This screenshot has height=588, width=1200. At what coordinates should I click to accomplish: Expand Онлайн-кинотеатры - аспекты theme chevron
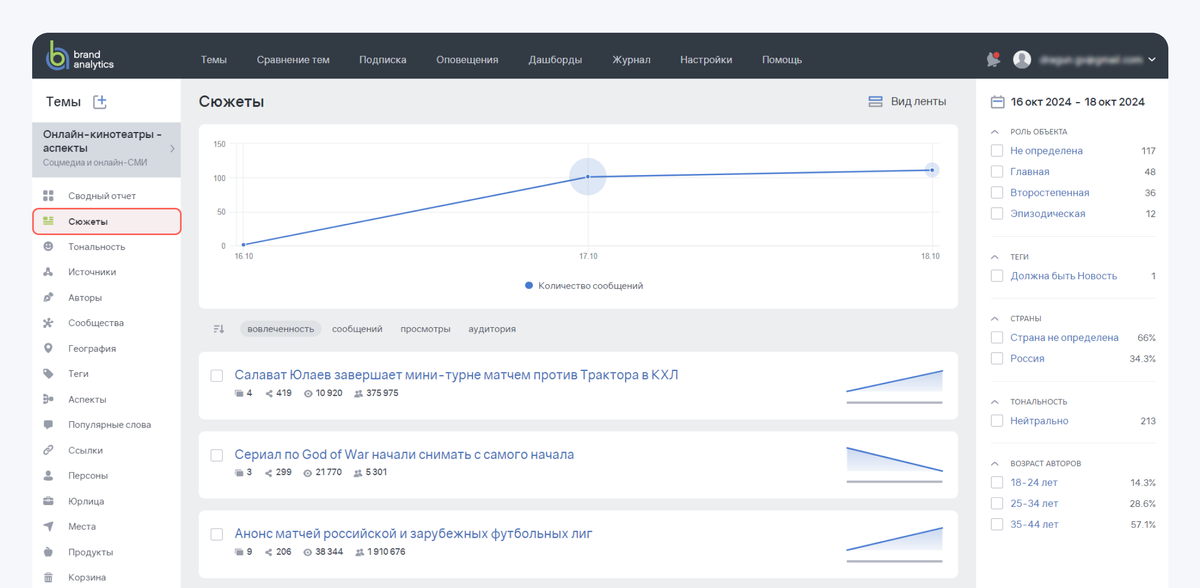(172, 149)
